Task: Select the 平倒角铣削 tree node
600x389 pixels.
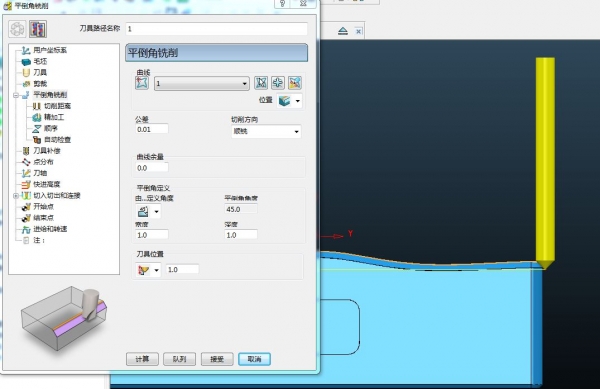Action: [x=50, y=94]
